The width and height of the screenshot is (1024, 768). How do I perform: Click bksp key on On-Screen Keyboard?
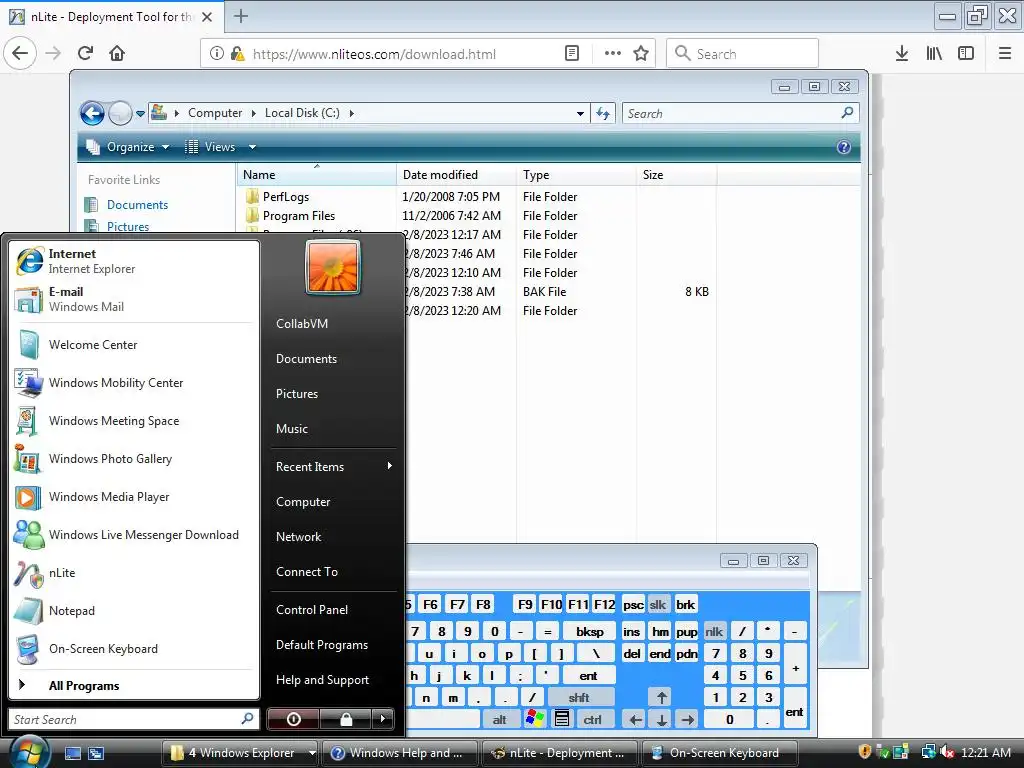pyautogui.click(x=590, y=632)
